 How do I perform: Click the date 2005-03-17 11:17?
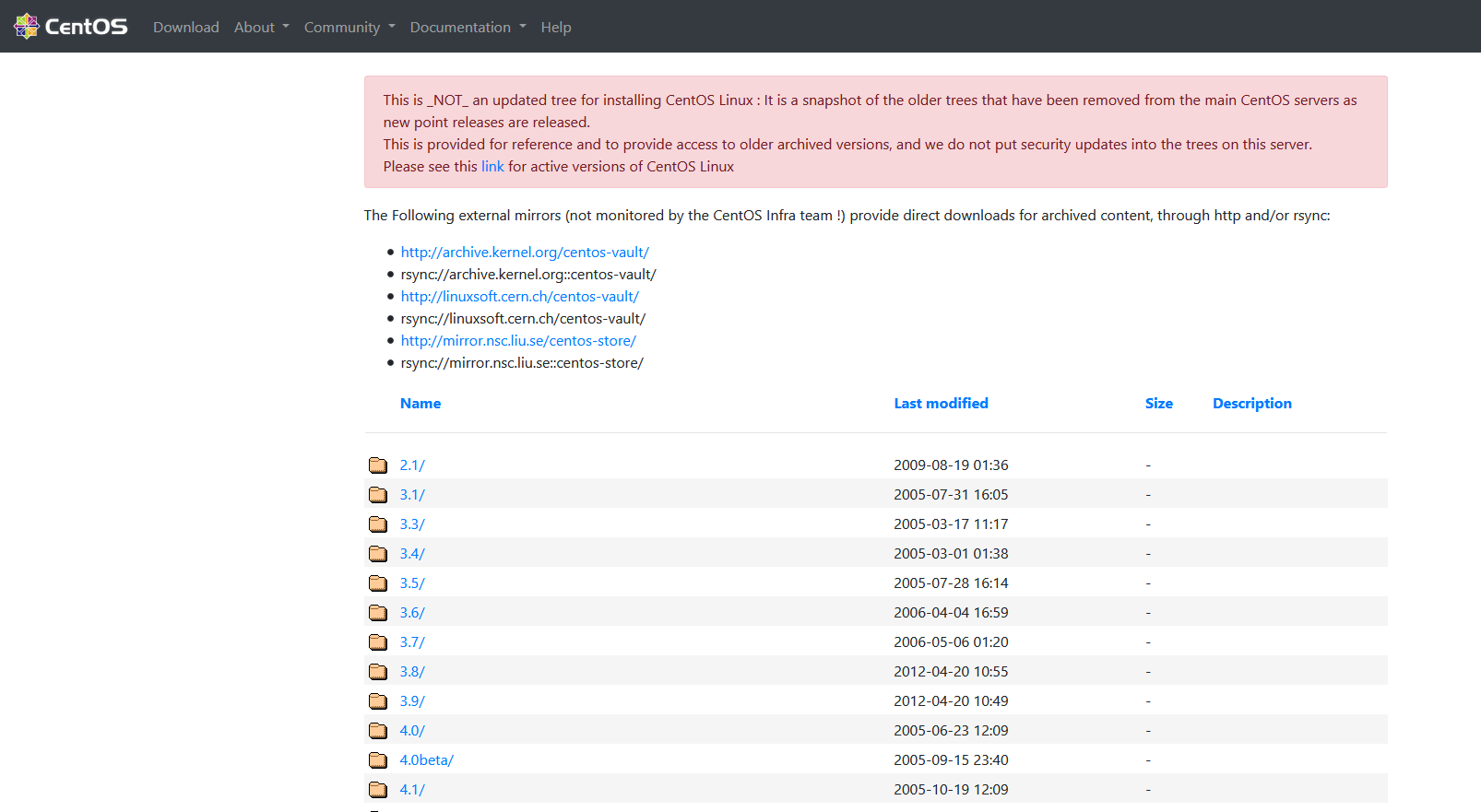[x=951, y=524]
